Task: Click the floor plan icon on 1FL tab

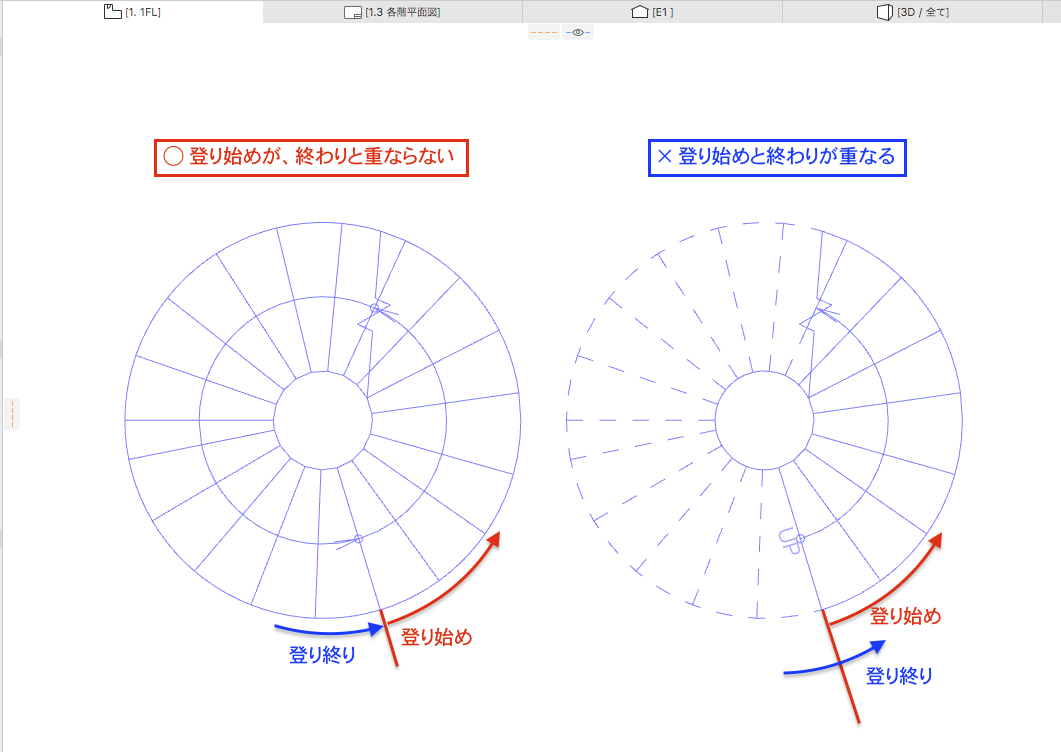Action: [x=112, y=12]
